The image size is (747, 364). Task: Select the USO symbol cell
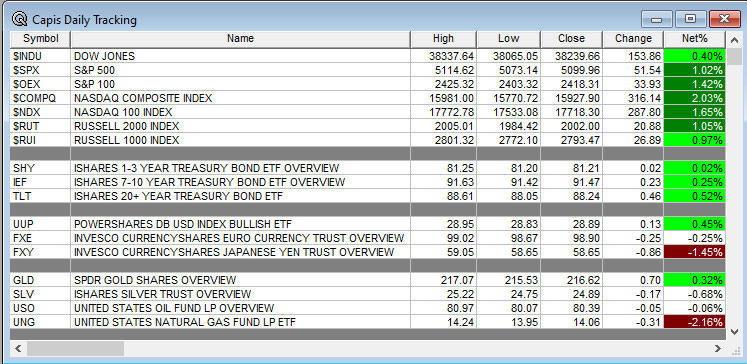(40, 308)
